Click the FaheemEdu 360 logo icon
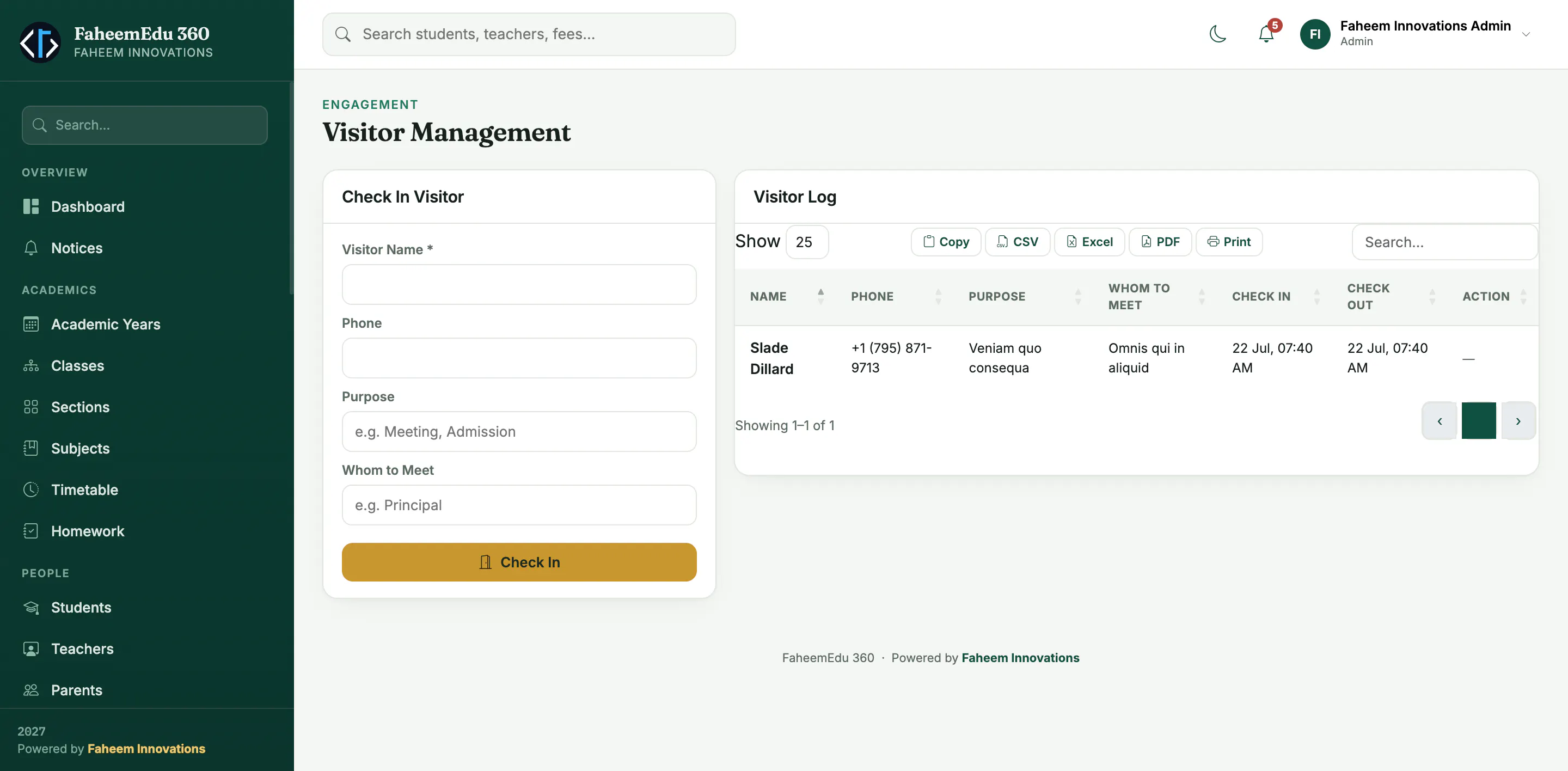Viewport: 1568px width, 771px height. [x=40, y=42]
